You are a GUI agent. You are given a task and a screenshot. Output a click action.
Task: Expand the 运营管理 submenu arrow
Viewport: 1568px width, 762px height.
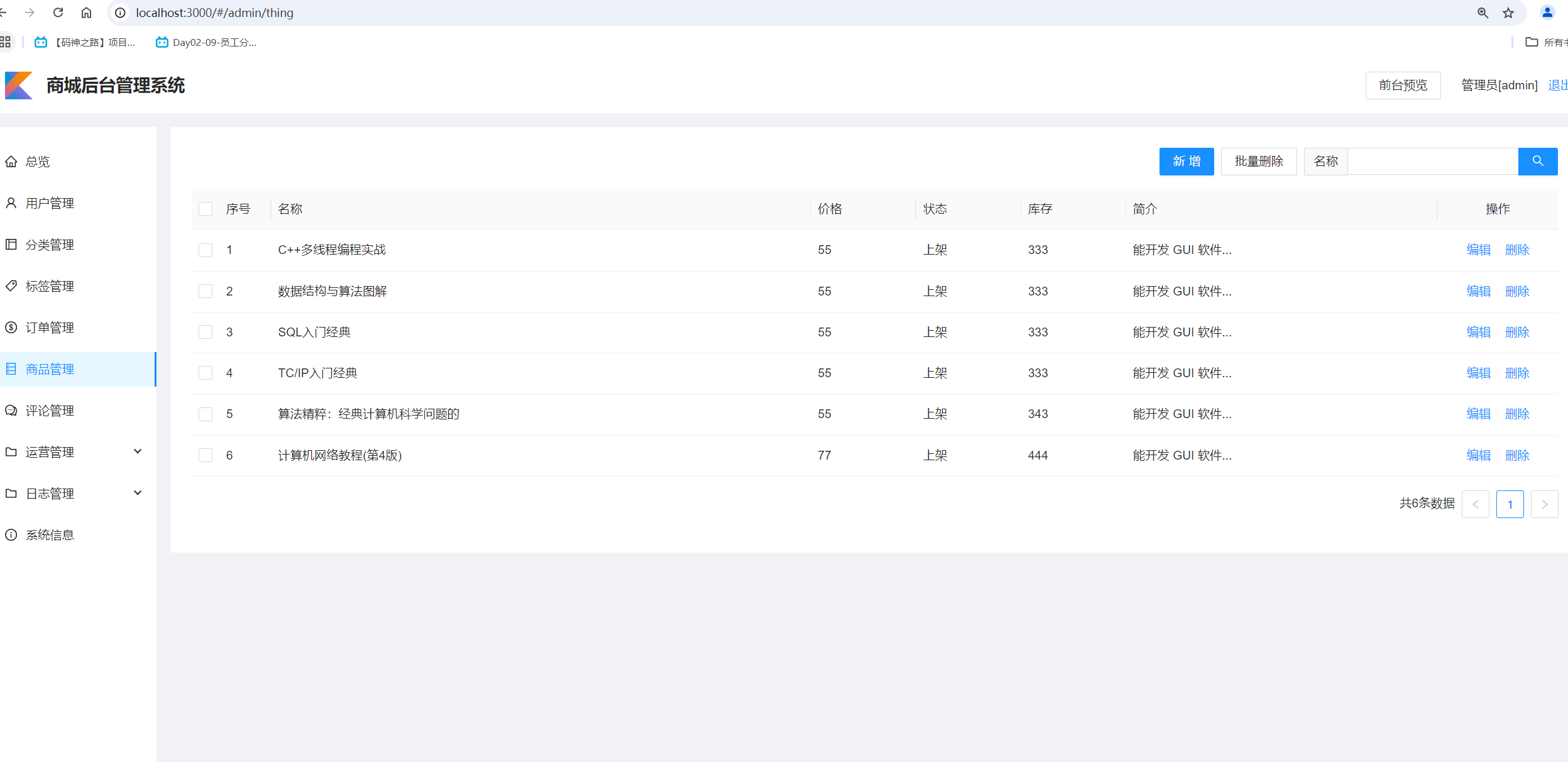138,451
